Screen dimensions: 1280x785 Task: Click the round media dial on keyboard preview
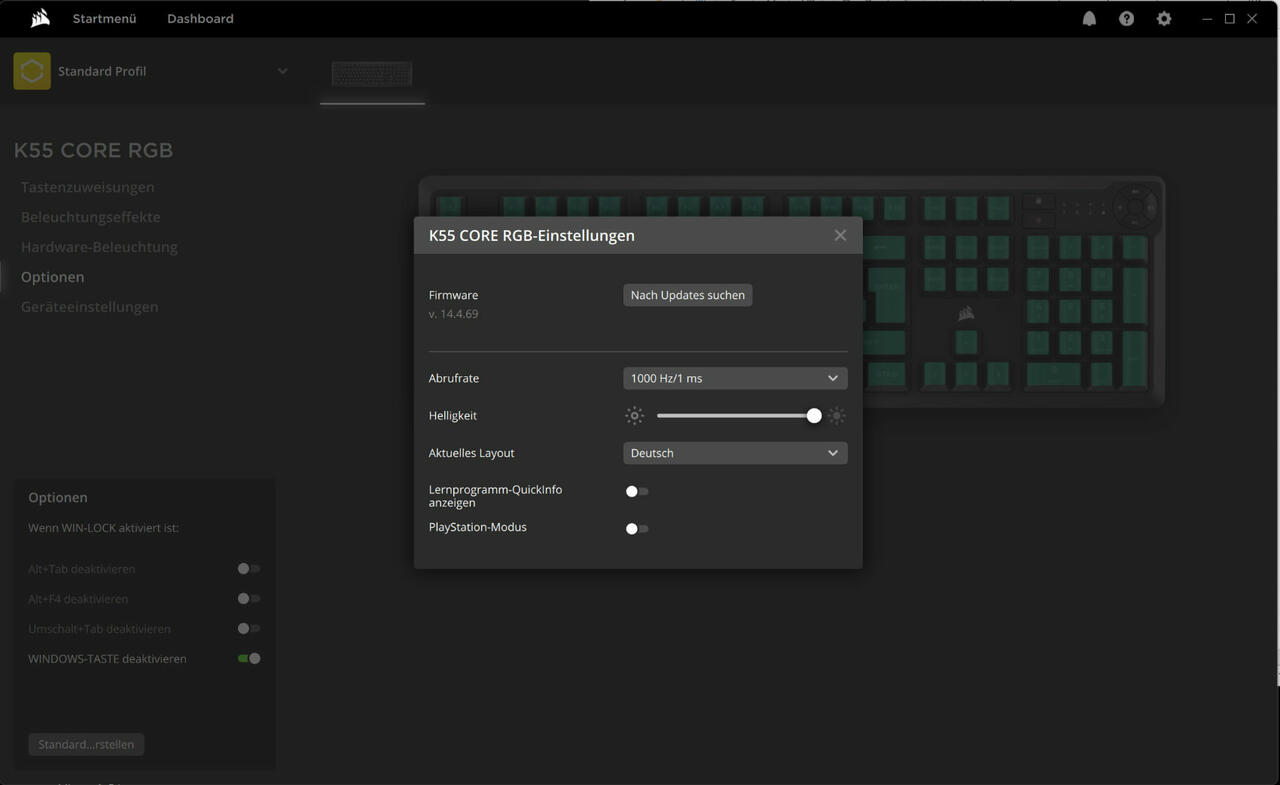pyautogui.click(x=1135, y=207)
